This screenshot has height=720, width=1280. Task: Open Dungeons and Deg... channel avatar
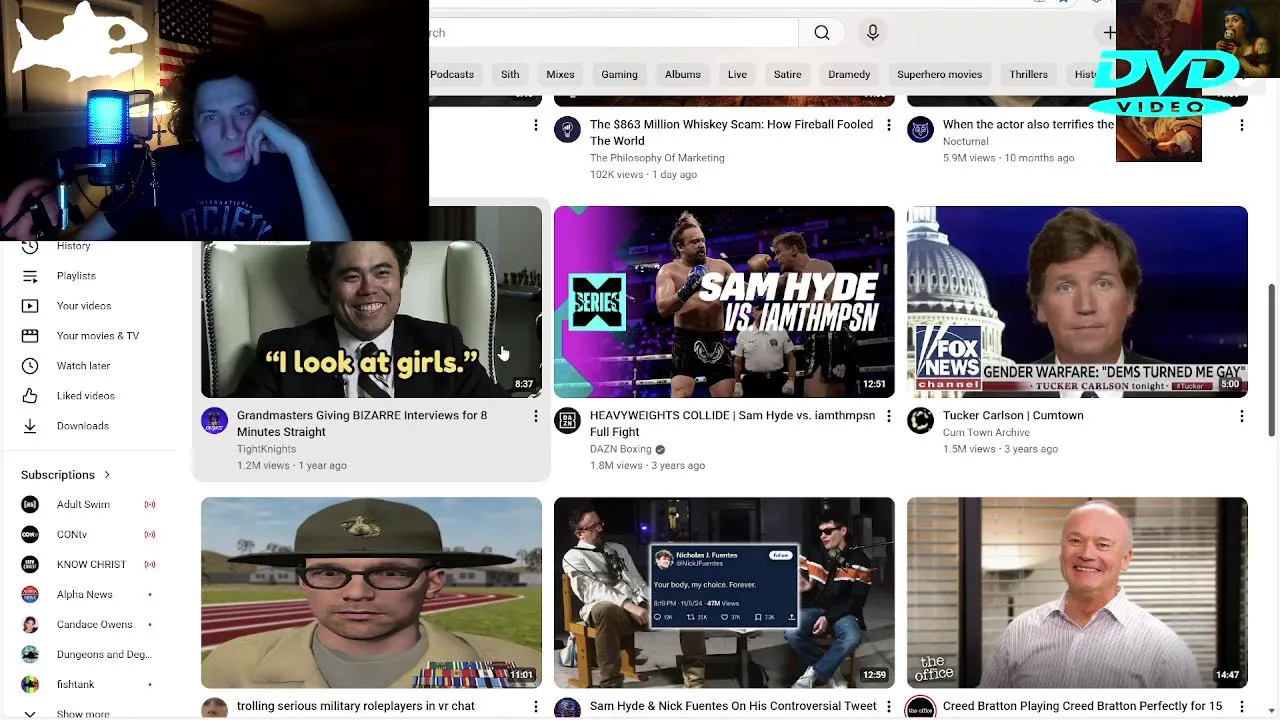30,654
